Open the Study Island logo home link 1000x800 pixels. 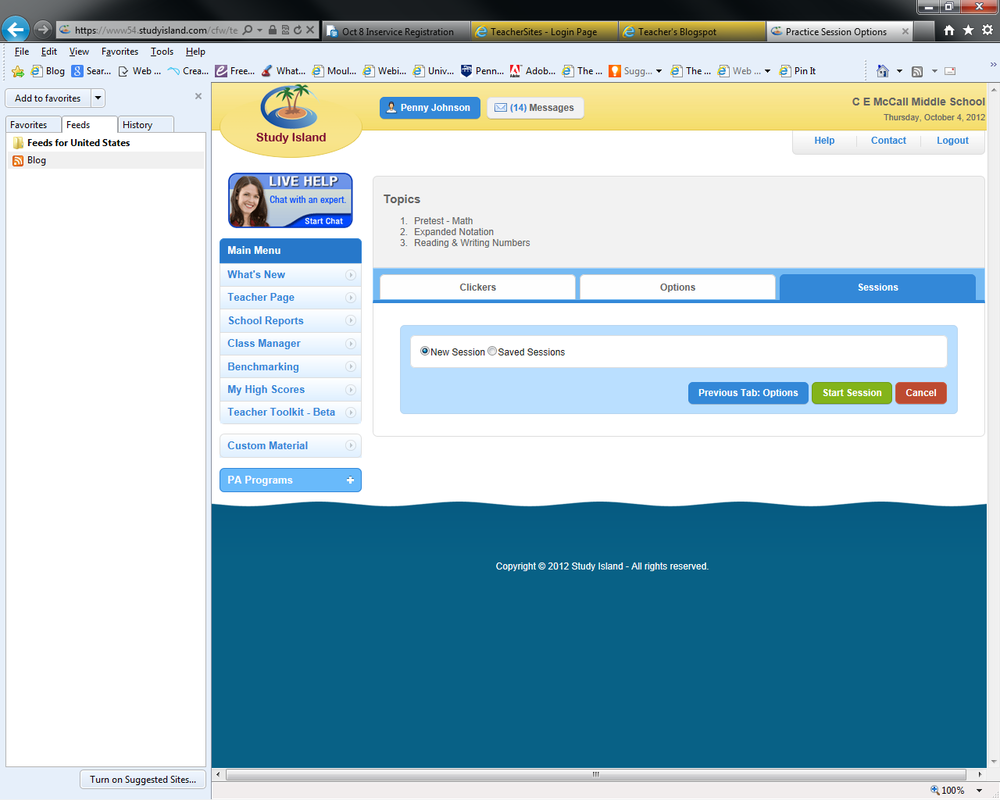click(289, 116)
